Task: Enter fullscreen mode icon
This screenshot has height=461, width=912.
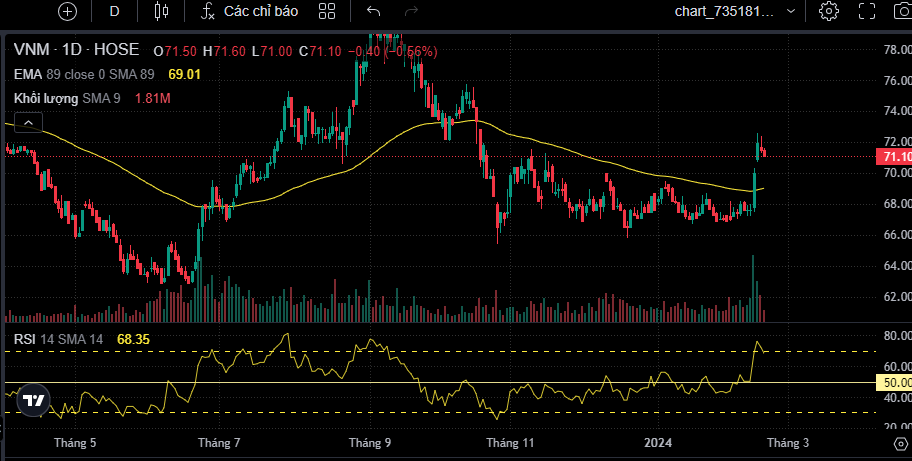Action: 867,11
